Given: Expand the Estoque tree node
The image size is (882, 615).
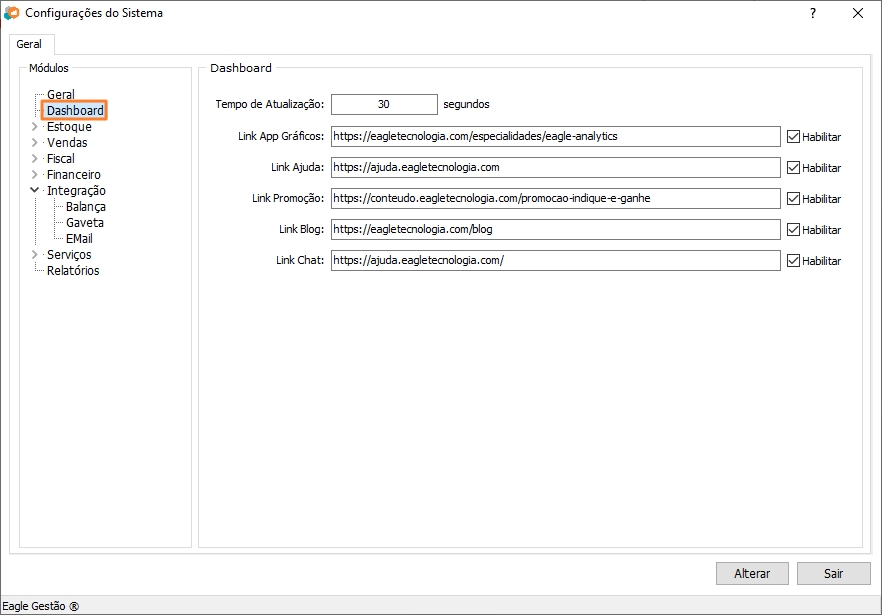Looking at the screenshot, I should (x=35, y=127).
